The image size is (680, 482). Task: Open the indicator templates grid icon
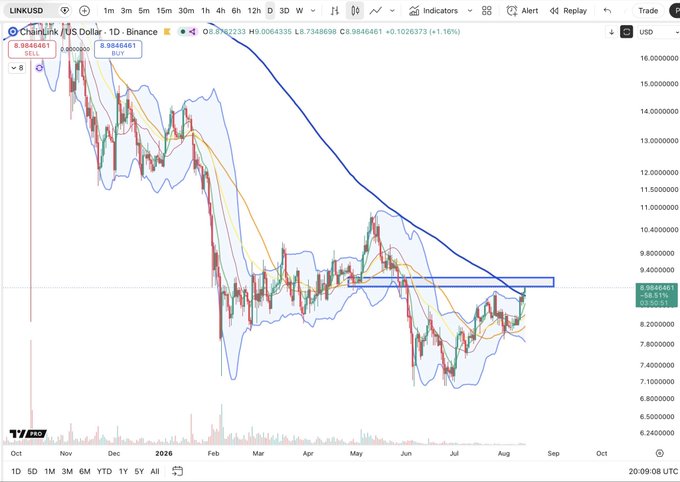(487, 10)
